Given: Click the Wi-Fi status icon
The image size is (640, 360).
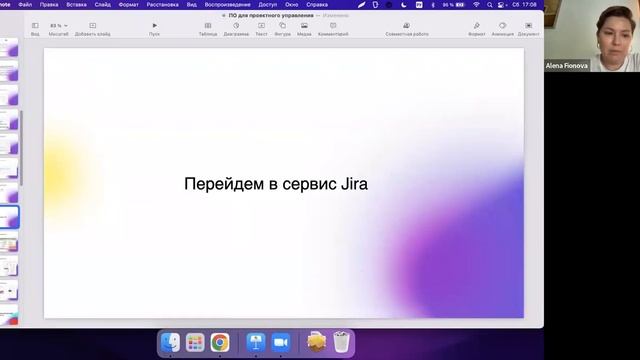Looking at the screenshot, I should [476, 4].
